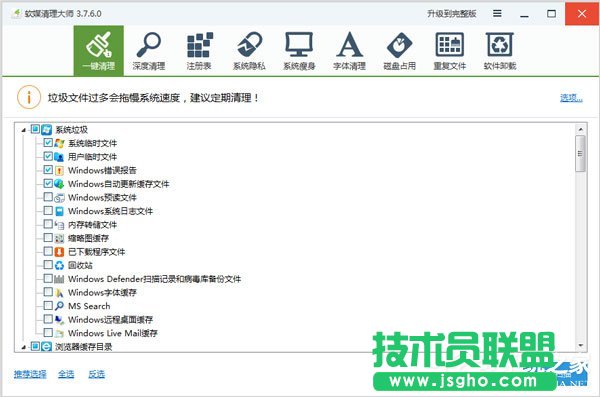The width and height of the screenshot is (600, 397).
Task: Open the 磁盘占用 disk usage tool
Action: coord(399,51)
